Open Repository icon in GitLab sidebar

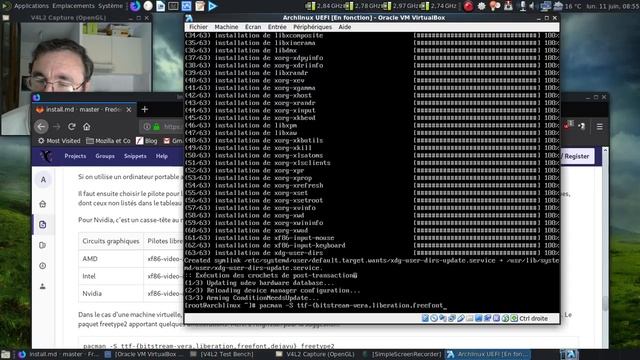(43, 224)
